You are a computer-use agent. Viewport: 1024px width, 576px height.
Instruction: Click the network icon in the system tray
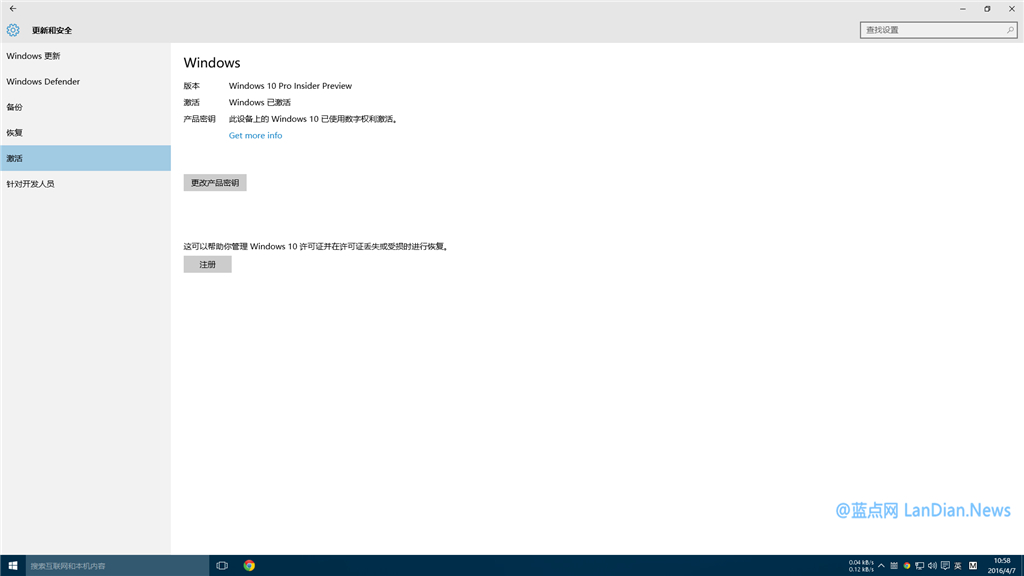(x=920, y=565)
